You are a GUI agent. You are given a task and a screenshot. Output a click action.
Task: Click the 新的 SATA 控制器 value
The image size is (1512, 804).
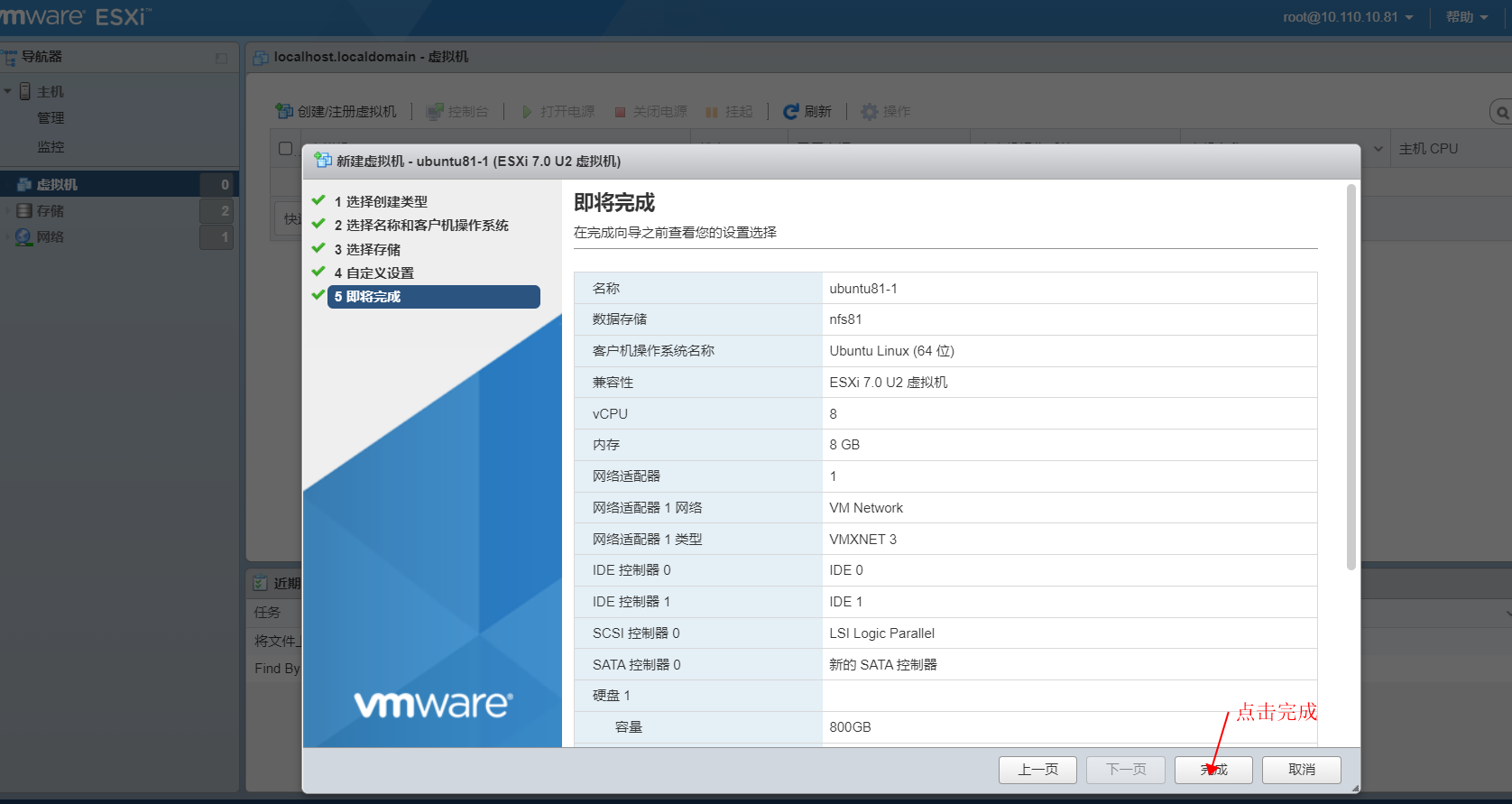point(883,665)
